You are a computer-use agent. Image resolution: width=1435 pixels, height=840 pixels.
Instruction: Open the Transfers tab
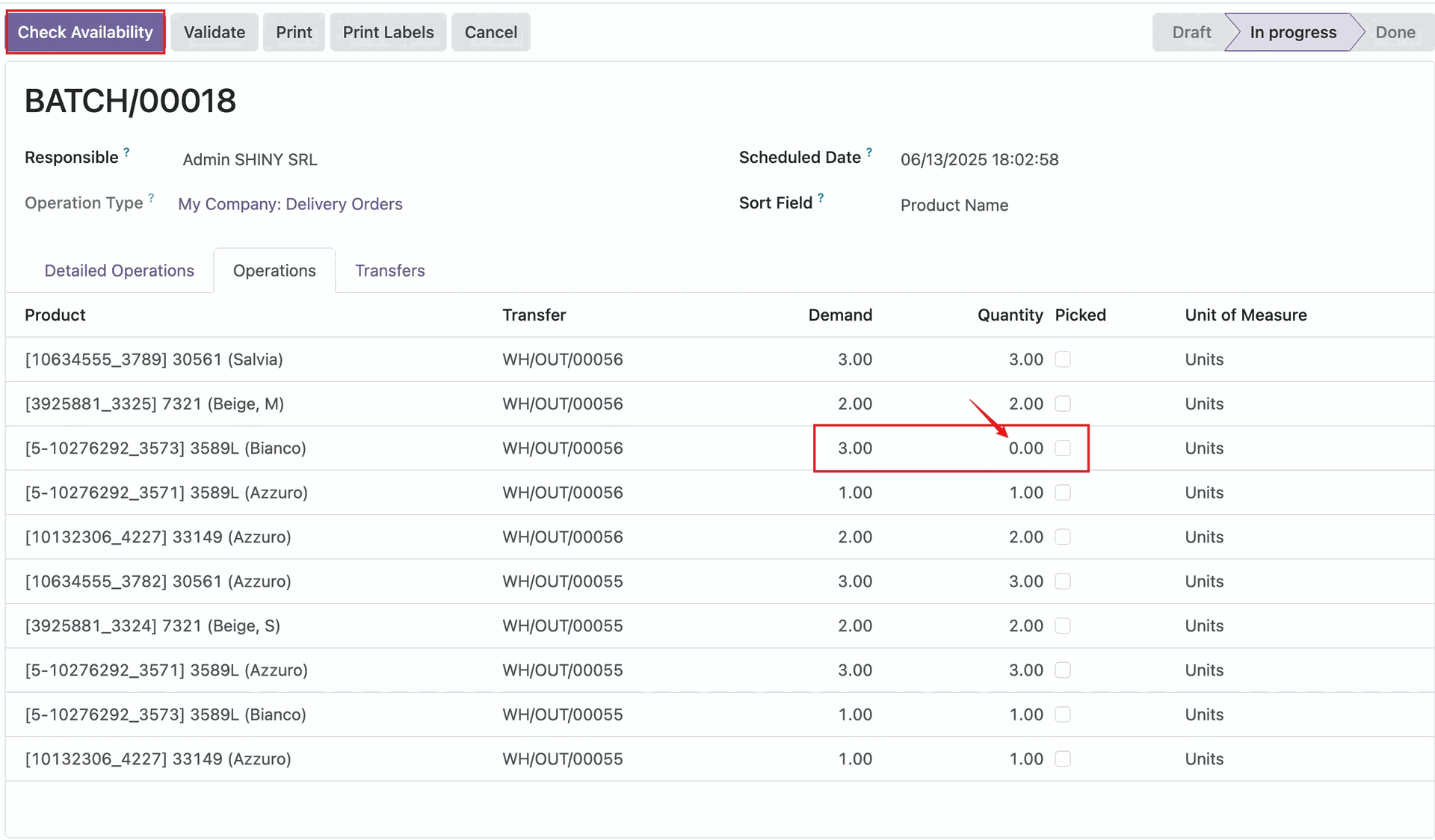click(x=389, y=271)
